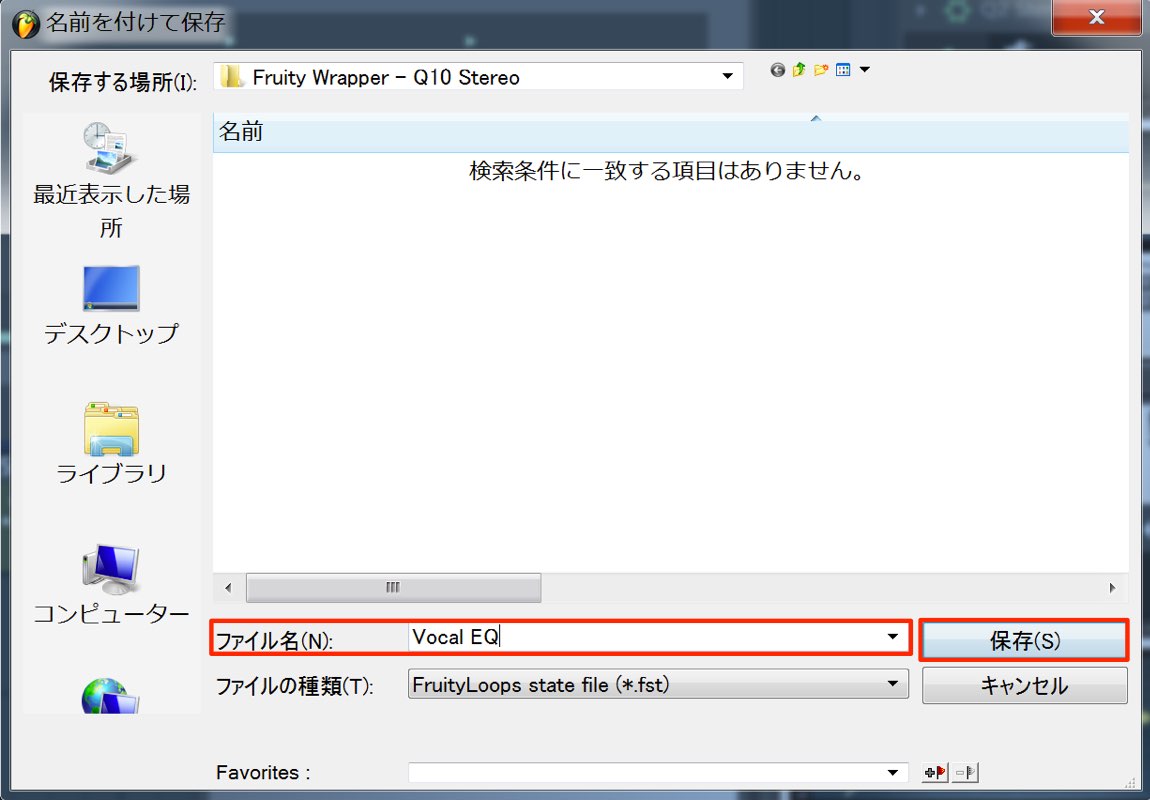The height and width of the screenshot is (800, 1150).
Task: Add current folder to Favorites icon
Action: point(935,772)
